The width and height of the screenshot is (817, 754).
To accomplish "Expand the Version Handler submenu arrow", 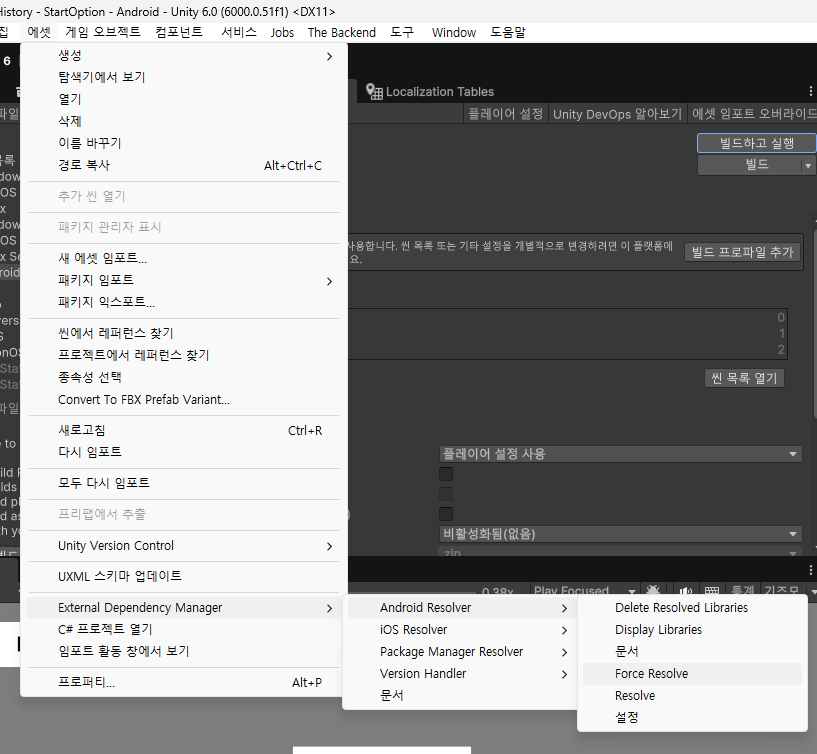I will coord(564,674).
